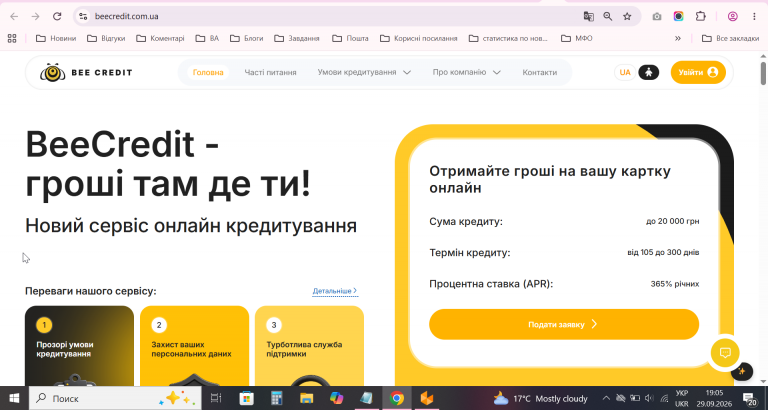Open the Блоги bookmarks folder
The image size is (768, 410).
tap(246, 38)
